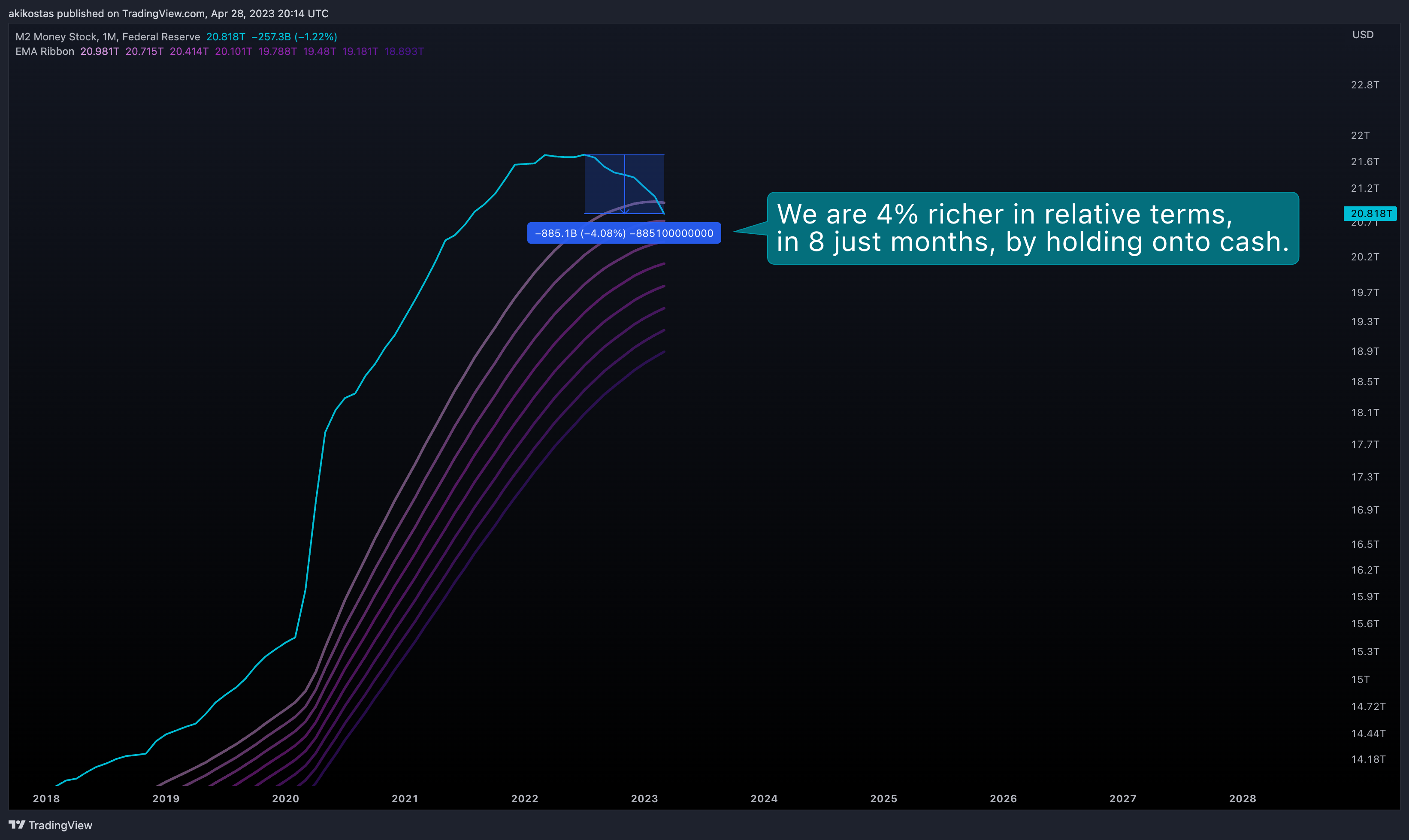Select the −885.1B (−4.08%) measurement label
This screenshot has width=1409, height=840.
(x=624, y=233)
